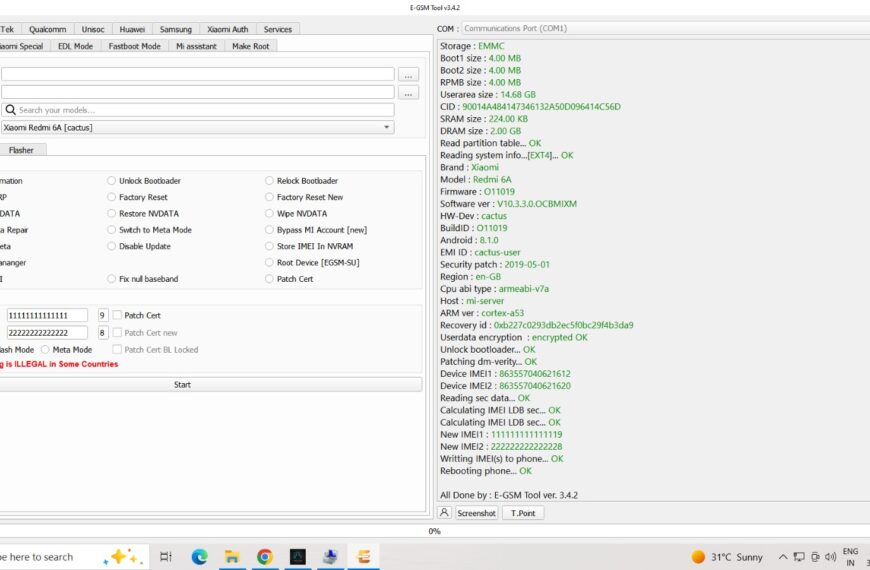Open the Services tab
The image size is (870, 570).
(x=278, y=29)
